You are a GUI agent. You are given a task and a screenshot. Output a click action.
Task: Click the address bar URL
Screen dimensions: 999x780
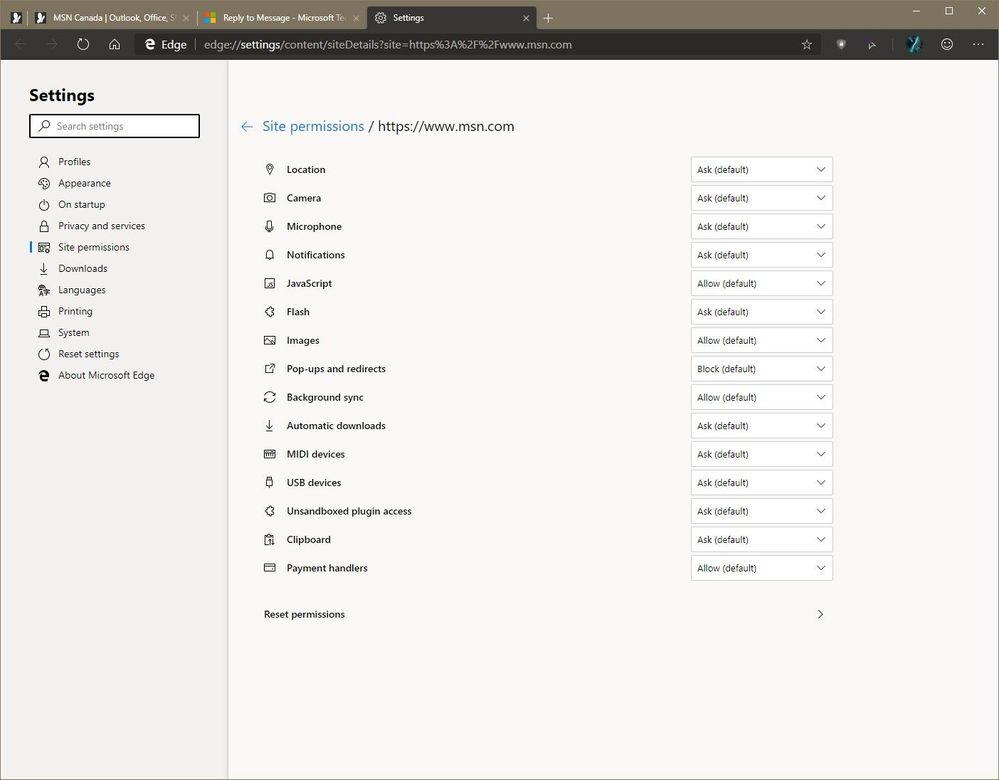pos(387,45)
